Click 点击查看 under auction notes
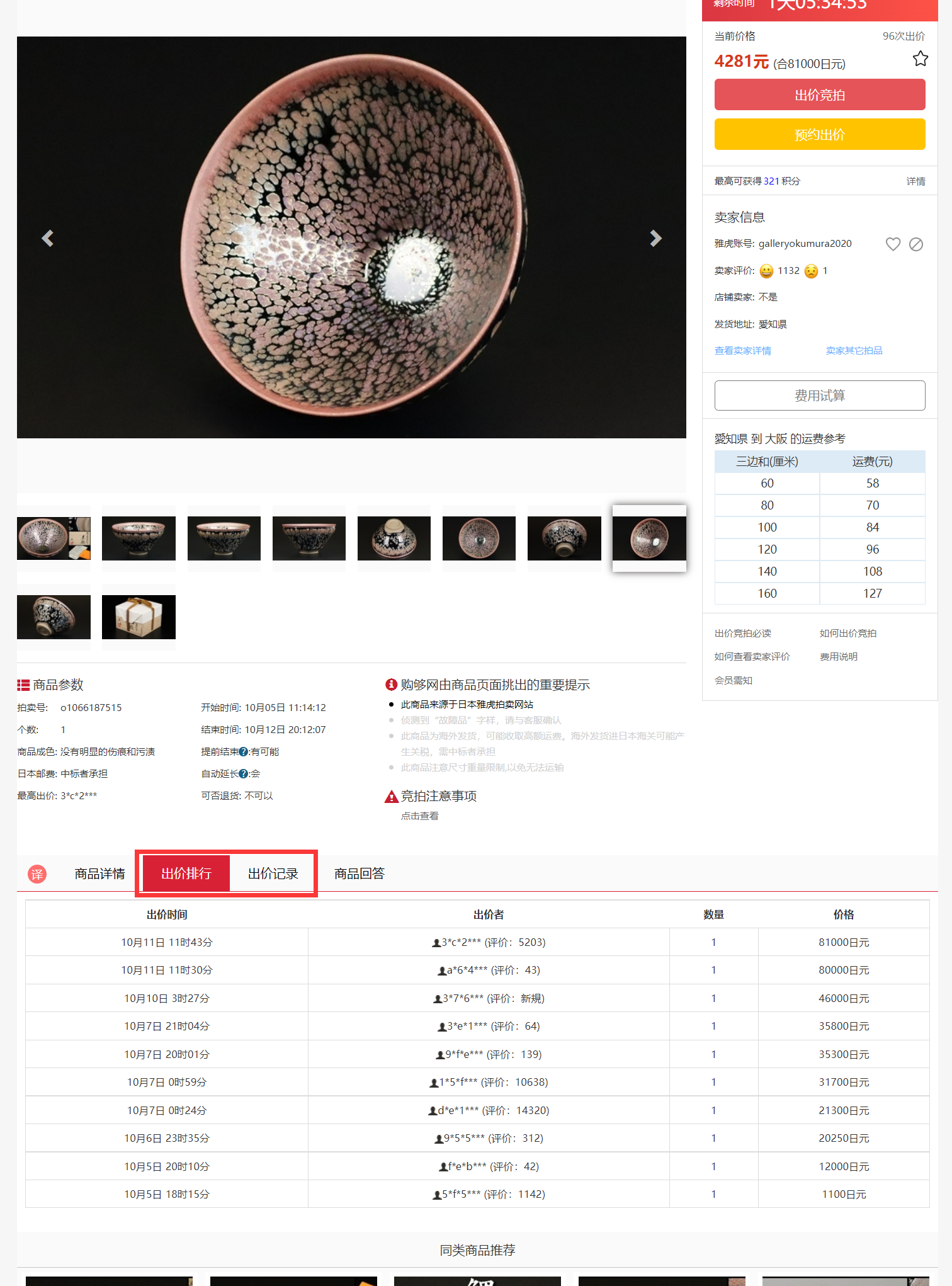 (x=419, y=816)
